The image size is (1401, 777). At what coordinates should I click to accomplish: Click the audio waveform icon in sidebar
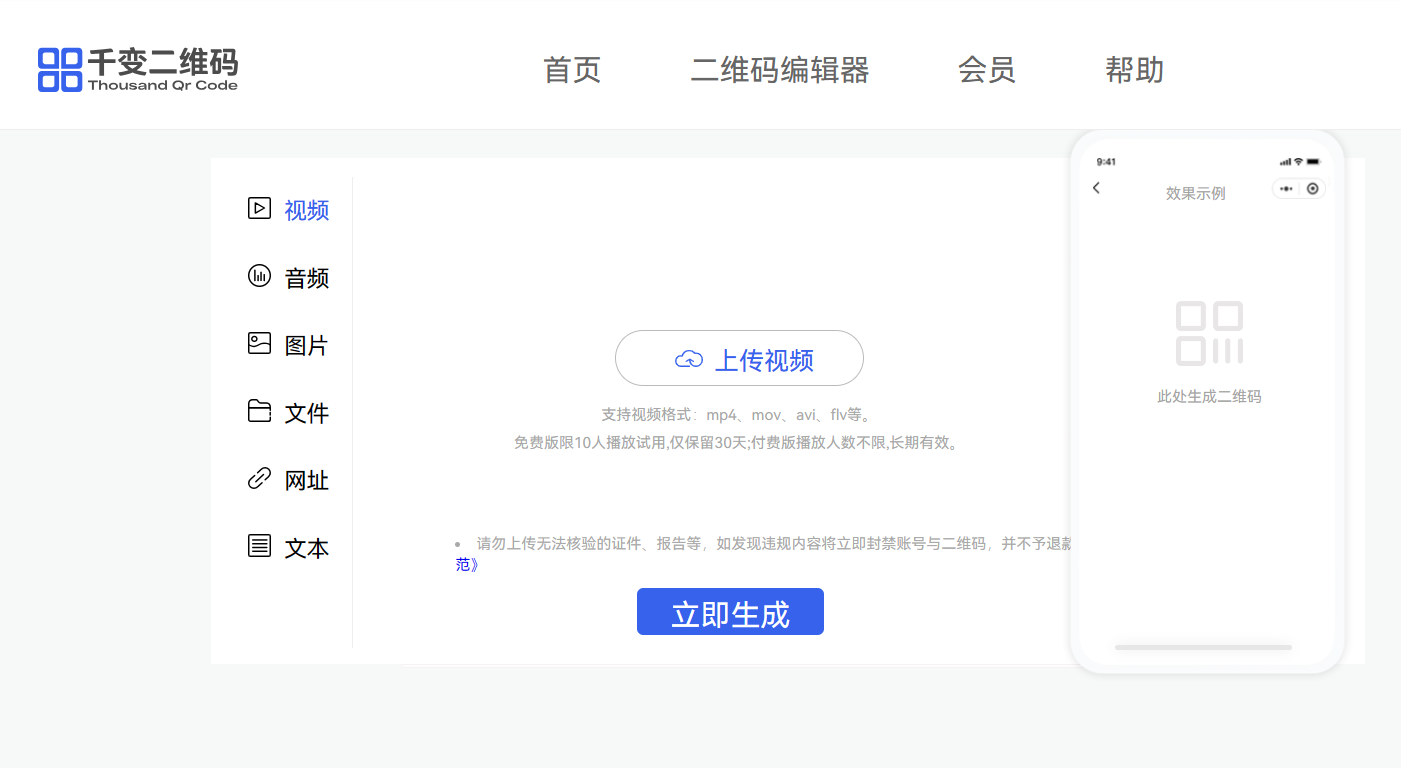(259, 276)
